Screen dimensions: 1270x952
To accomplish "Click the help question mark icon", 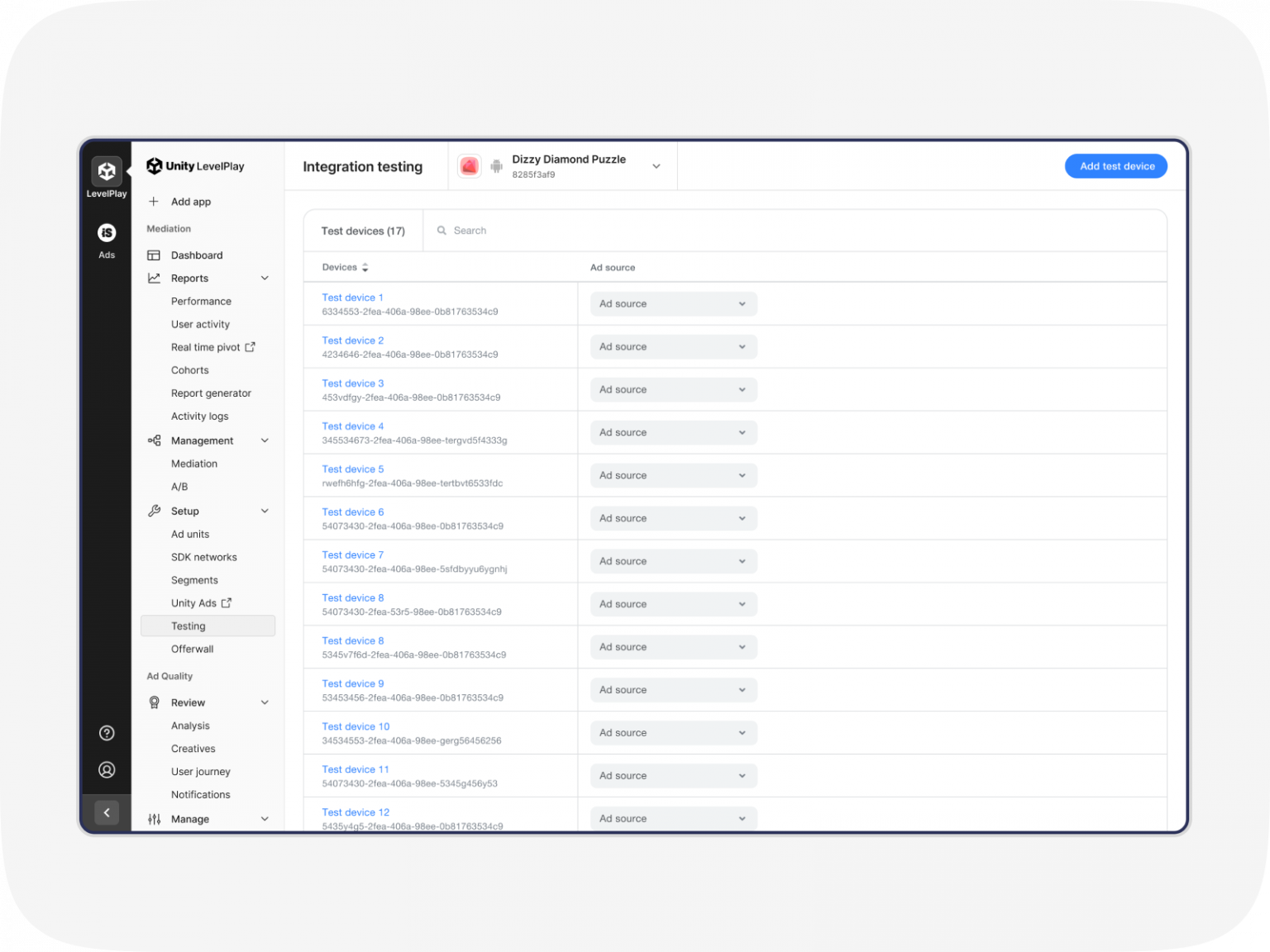I will tap(107, 733).
